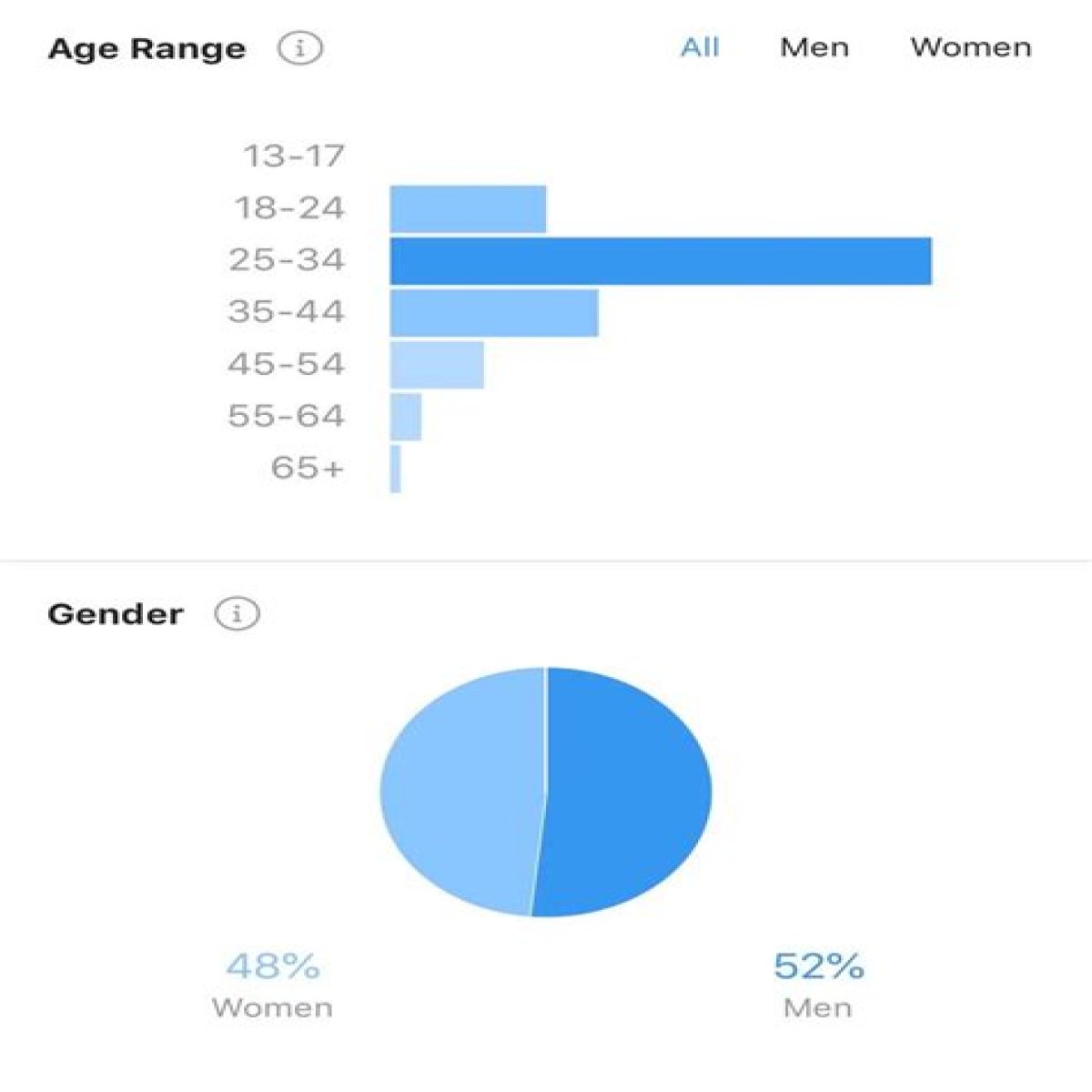Screen dimensions: 1092x1092
Task: Tap the 25-34 age bar
Action: pos(661,261)
